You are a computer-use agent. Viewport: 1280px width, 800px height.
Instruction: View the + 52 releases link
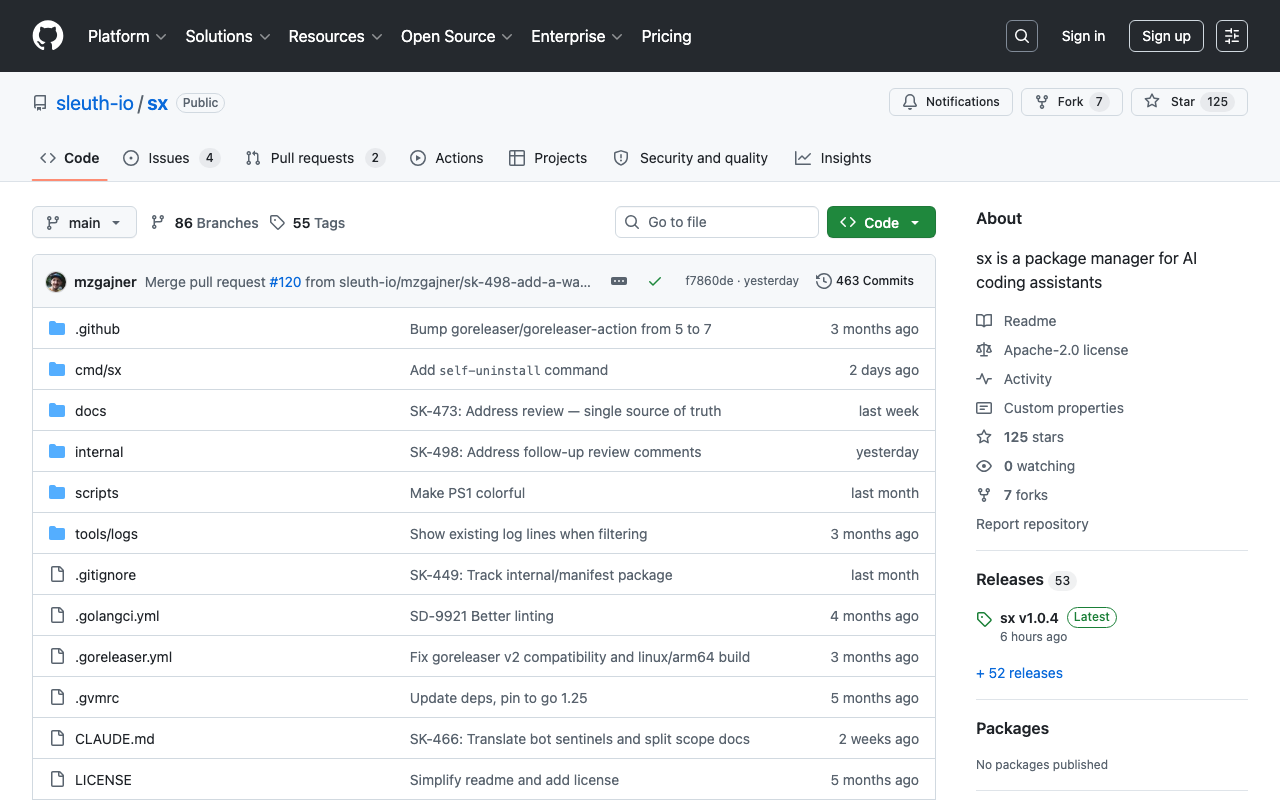point(1019,673)
